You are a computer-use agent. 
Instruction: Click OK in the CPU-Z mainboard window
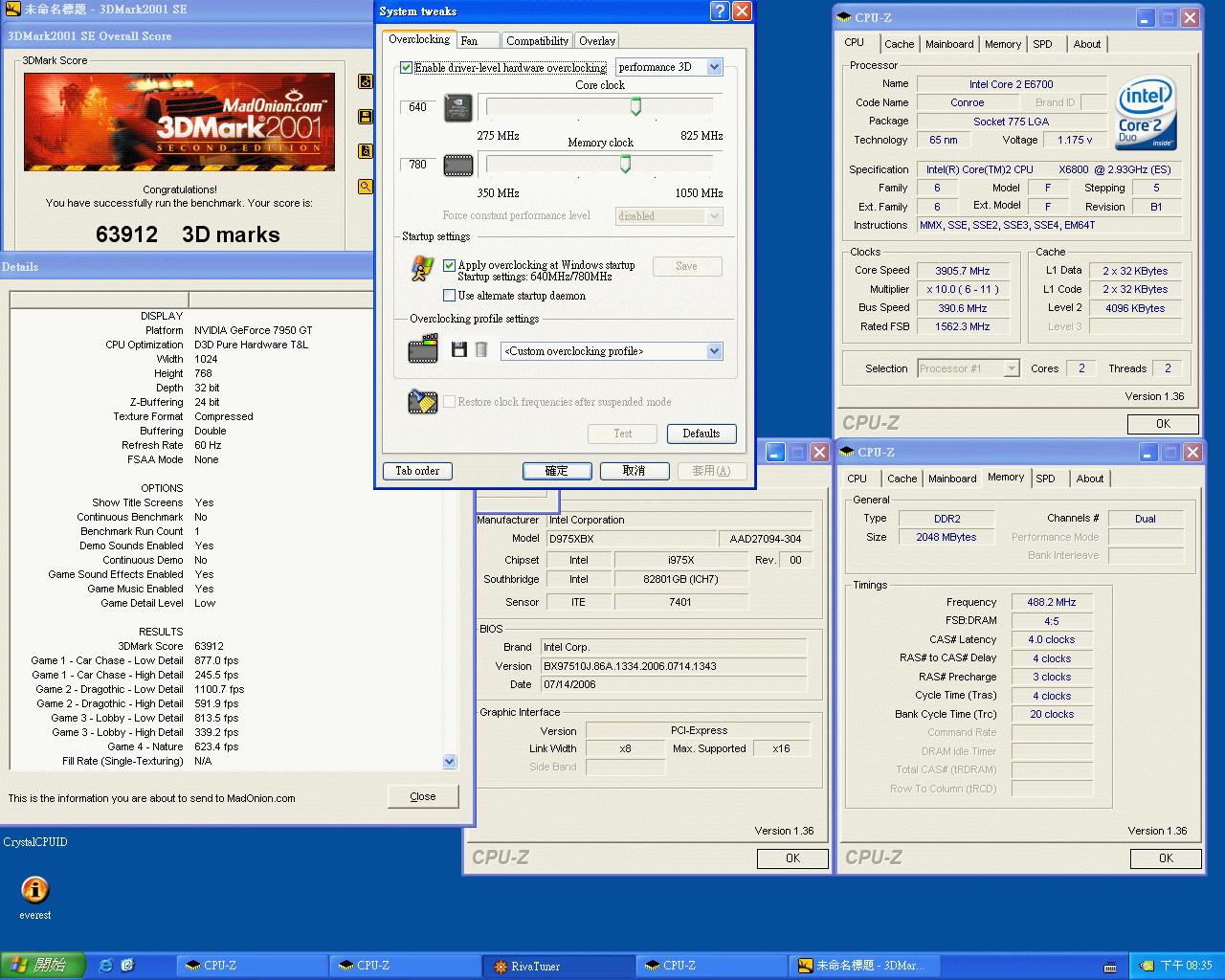click(x=792, y=858)
